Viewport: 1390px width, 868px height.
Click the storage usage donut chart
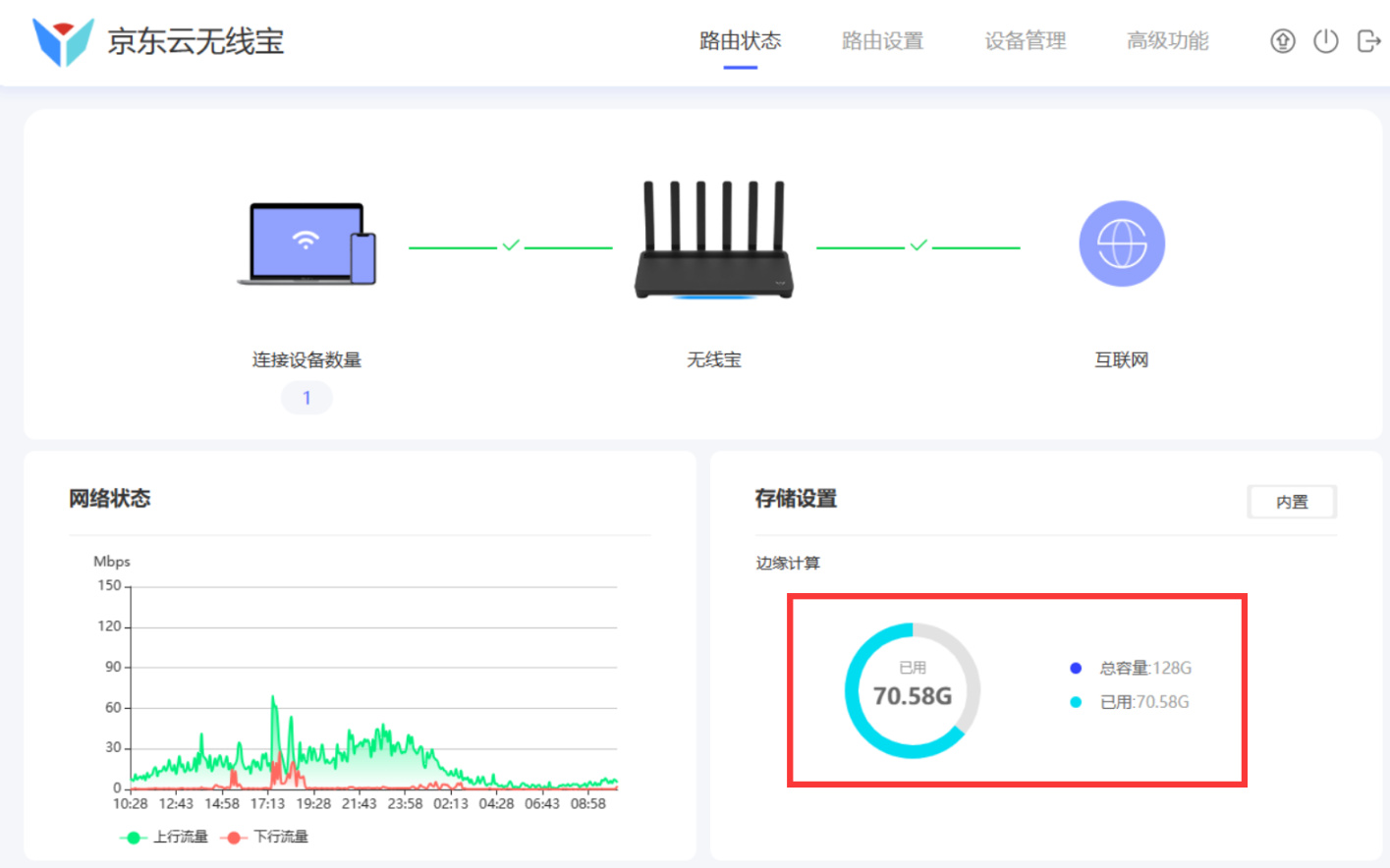(913, 690)
